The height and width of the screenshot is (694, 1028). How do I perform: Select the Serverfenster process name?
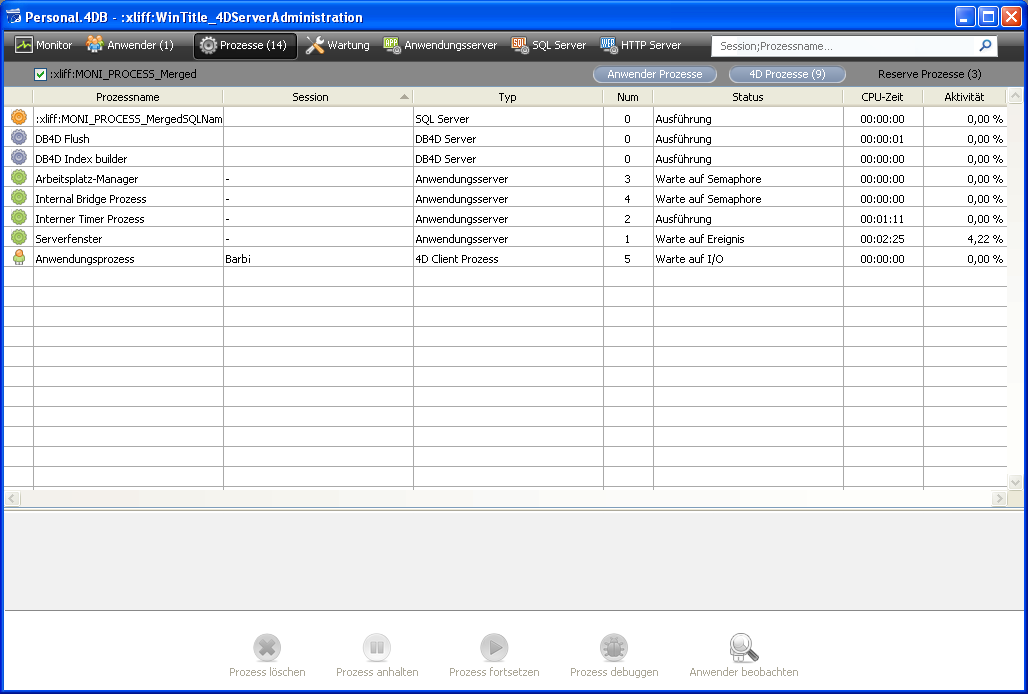click(69, 239)
